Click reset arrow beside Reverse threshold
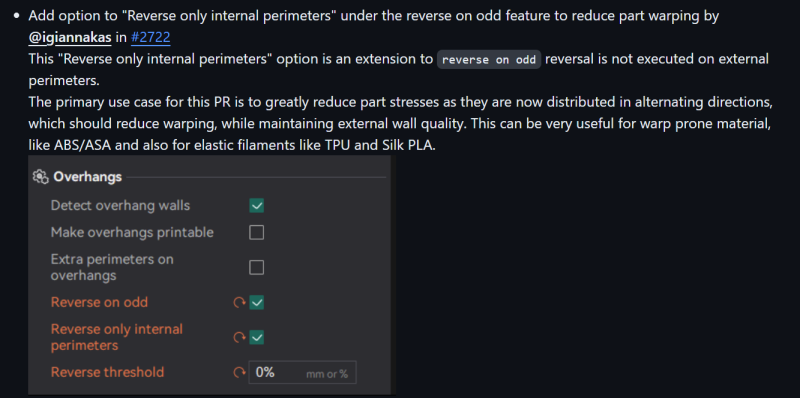This screenshot has width=800, height=398. pyautogui.click(x=239, y=372)
